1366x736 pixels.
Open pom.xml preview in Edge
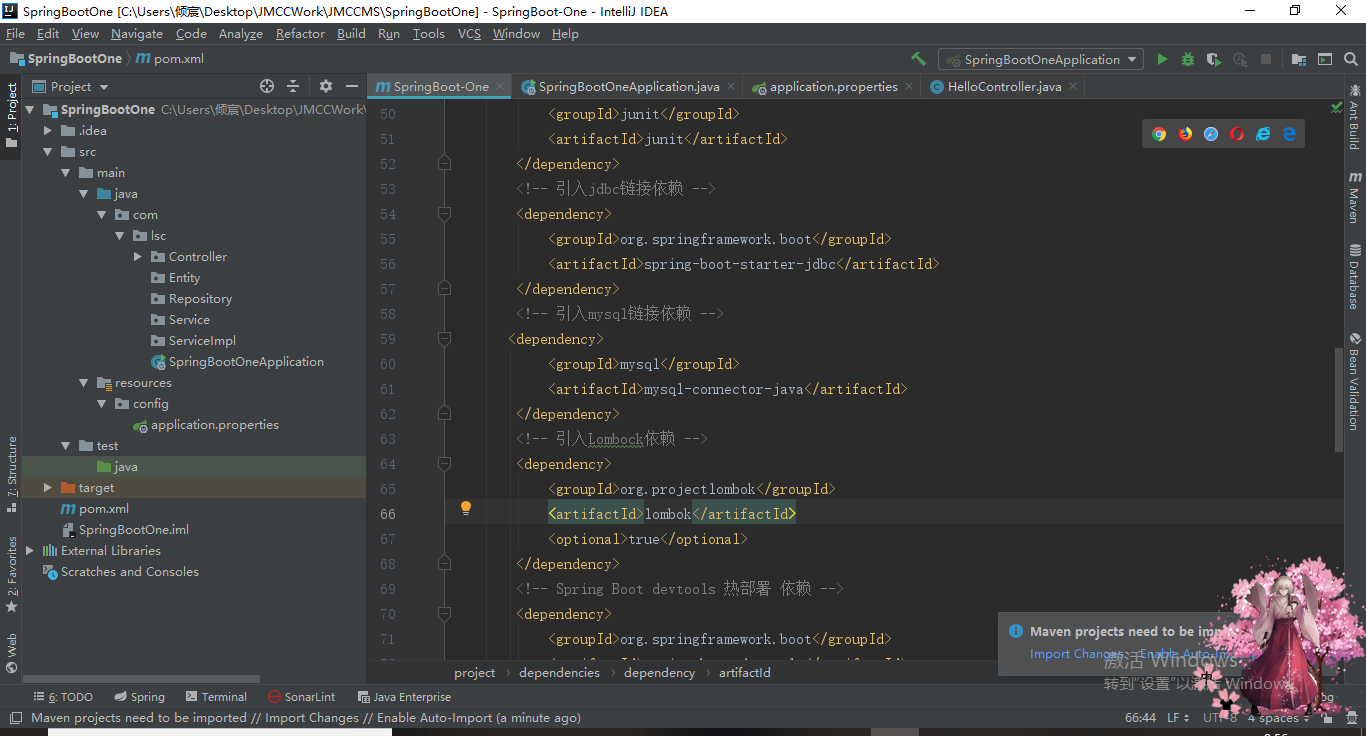pos(1289,134)
